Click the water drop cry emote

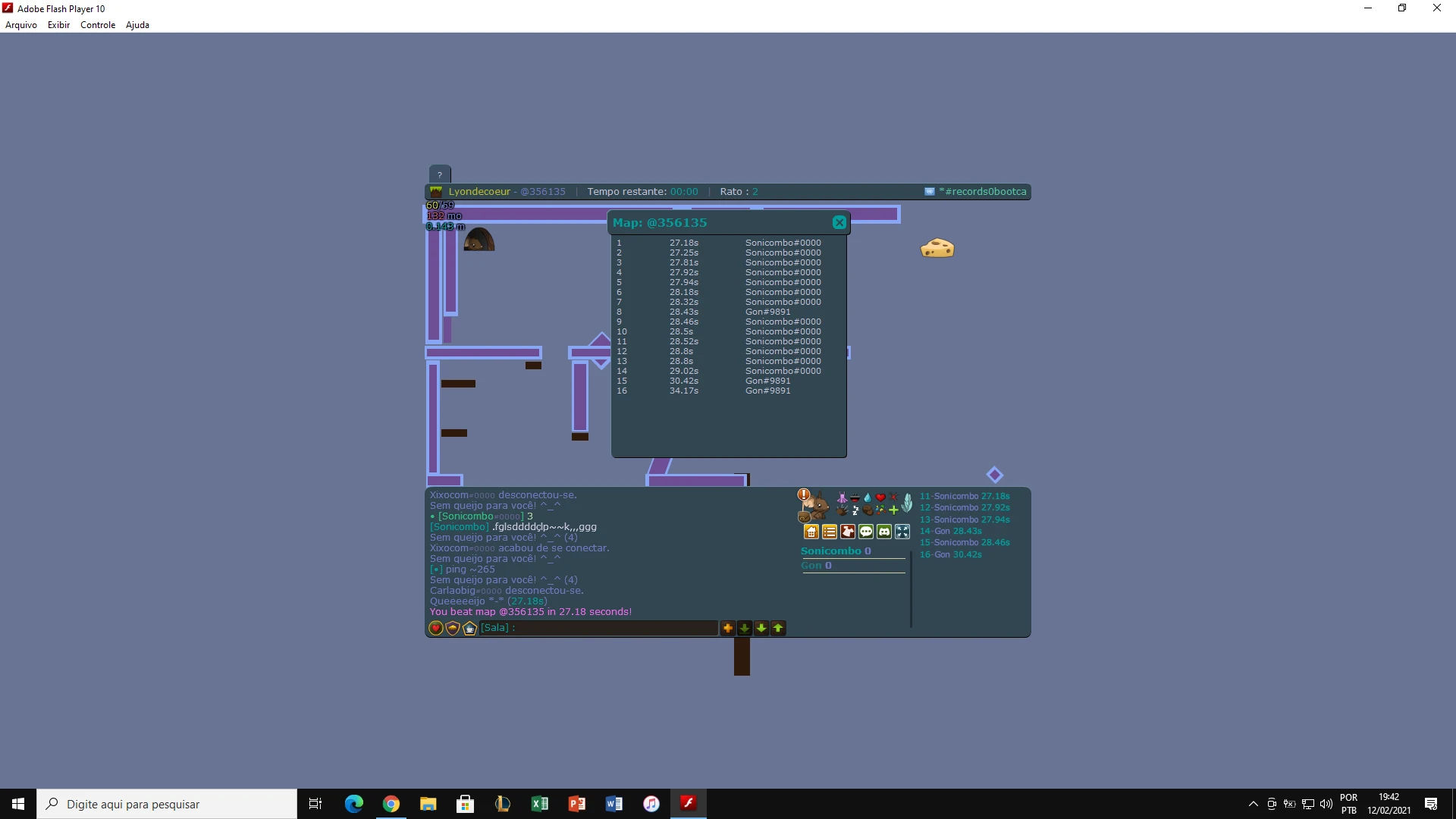[x=868, y=497]
